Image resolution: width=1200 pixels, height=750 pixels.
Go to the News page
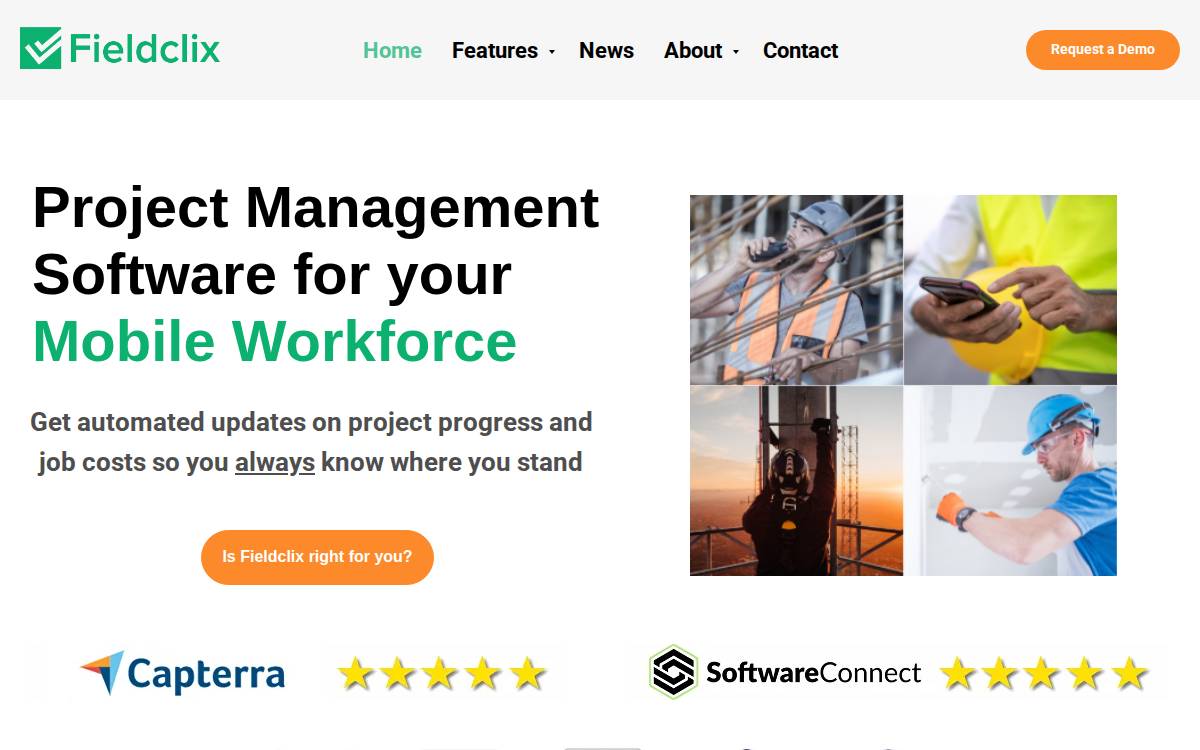(x=606, y=50)
